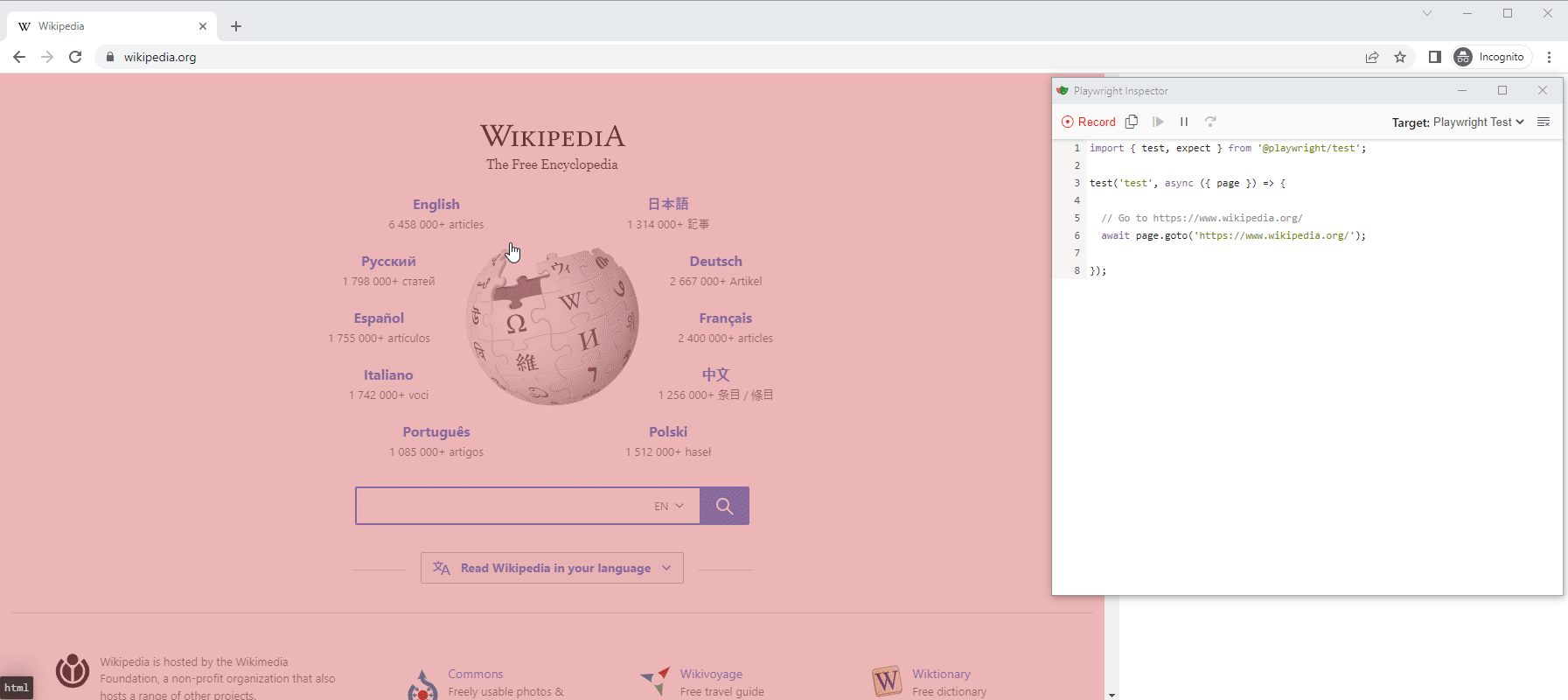The height and width of the screenshot is (700, 1568).
Task: Open the Français Wikipedia link
Action: coord(725,318)
